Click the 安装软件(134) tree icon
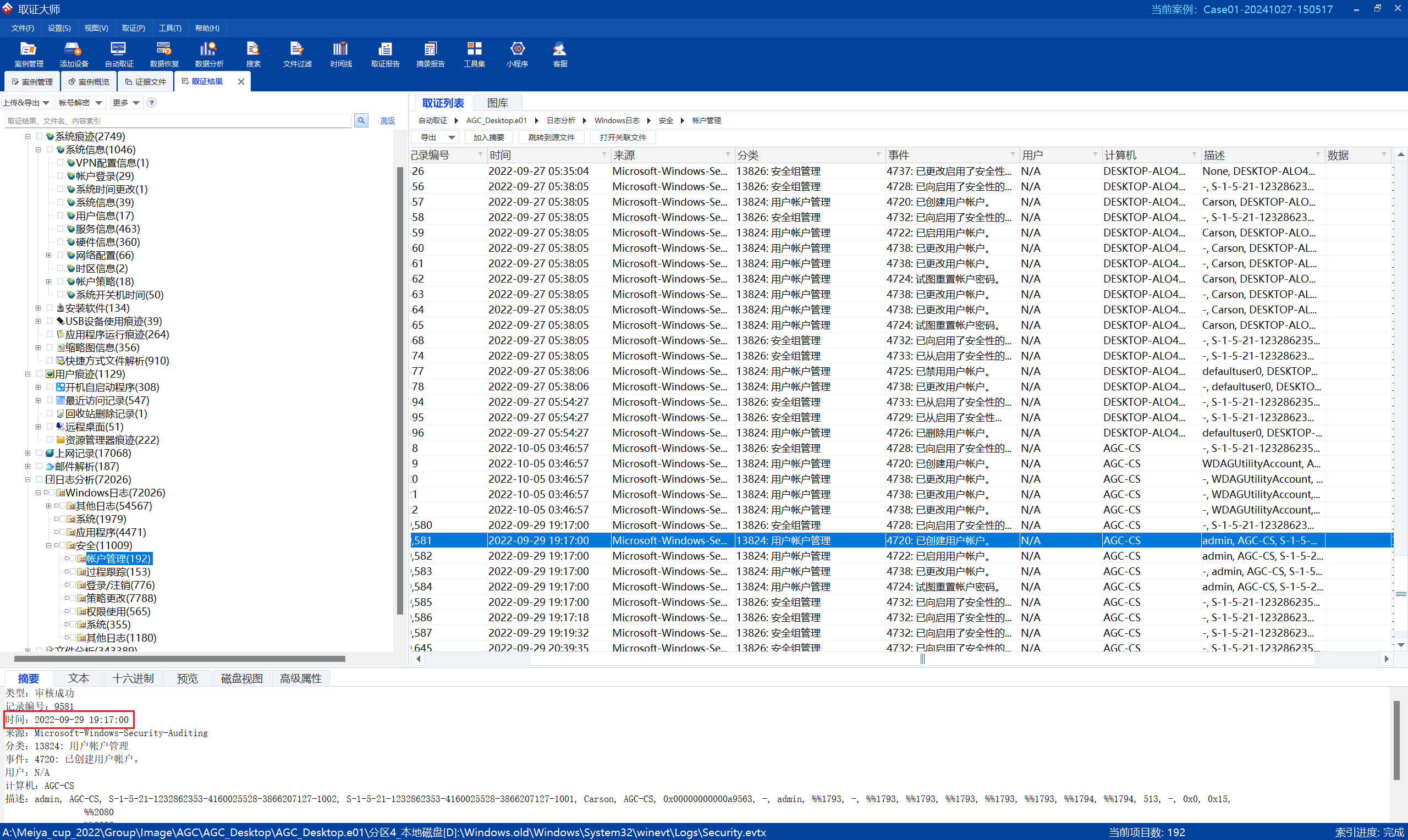This screenshot has height=840, width=1408. point(60,308)
